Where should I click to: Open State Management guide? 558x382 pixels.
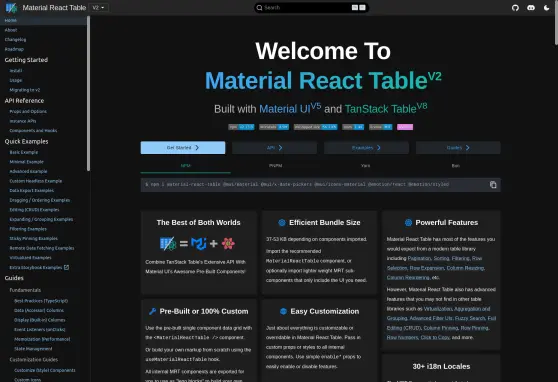point(33,349)
